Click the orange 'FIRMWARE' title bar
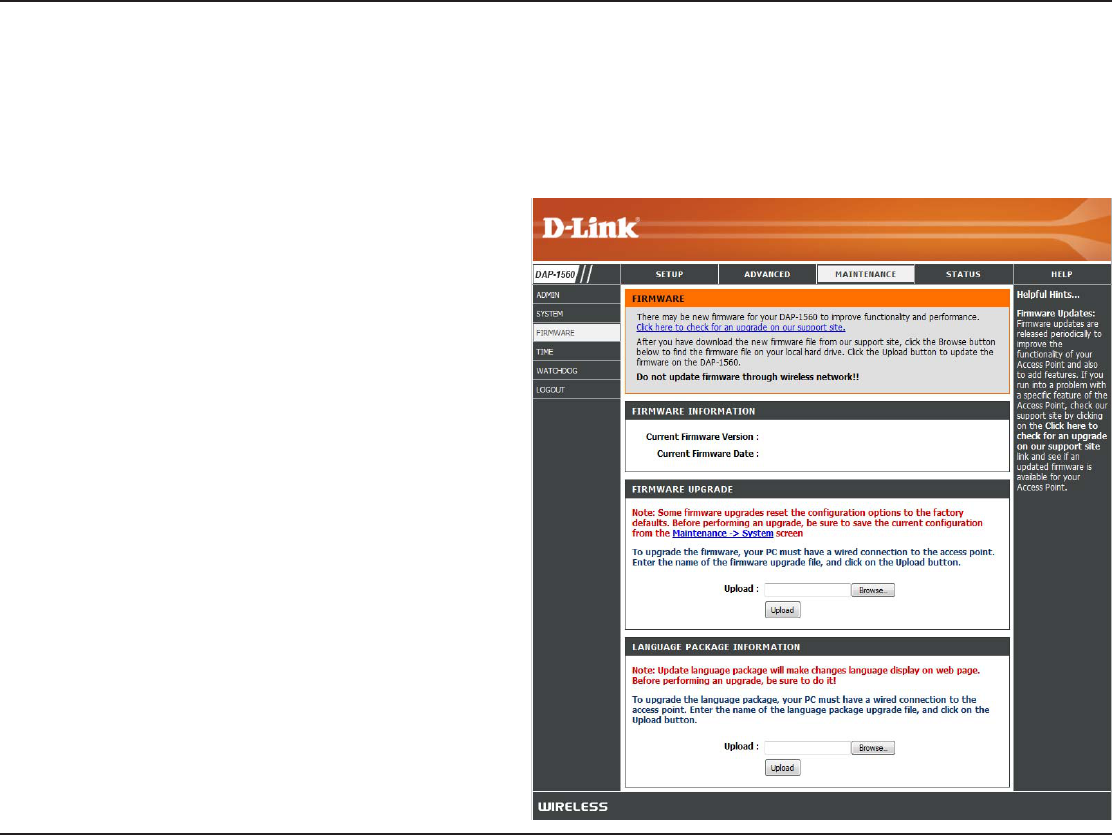Image resolution: width=1112 pixels, height=835 pixels. (817, 299)
